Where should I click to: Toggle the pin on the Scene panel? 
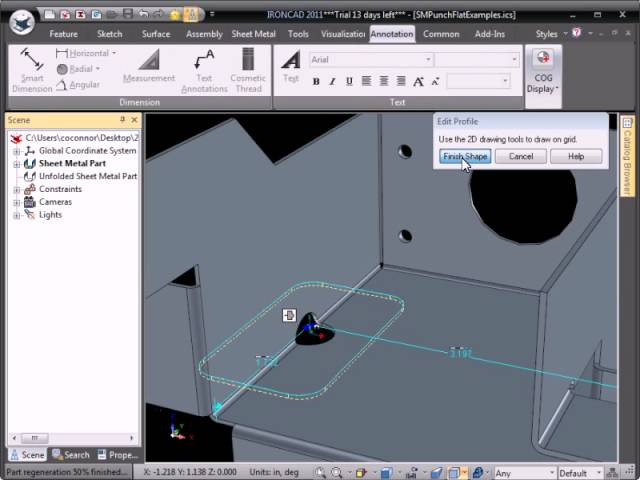[x=122, y=120]
